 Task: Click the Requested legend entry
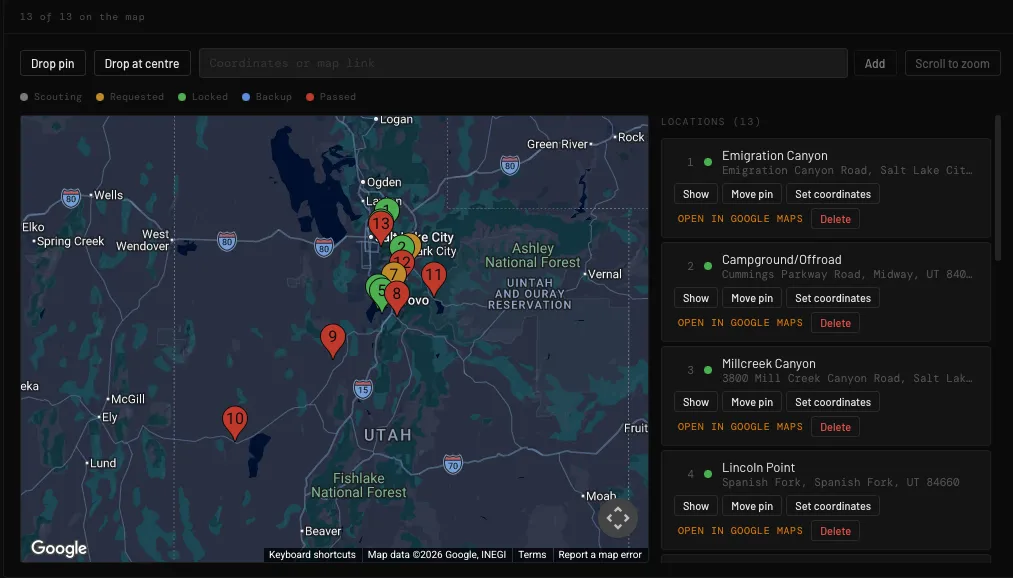pyautogui.click(x=130, y=97)
